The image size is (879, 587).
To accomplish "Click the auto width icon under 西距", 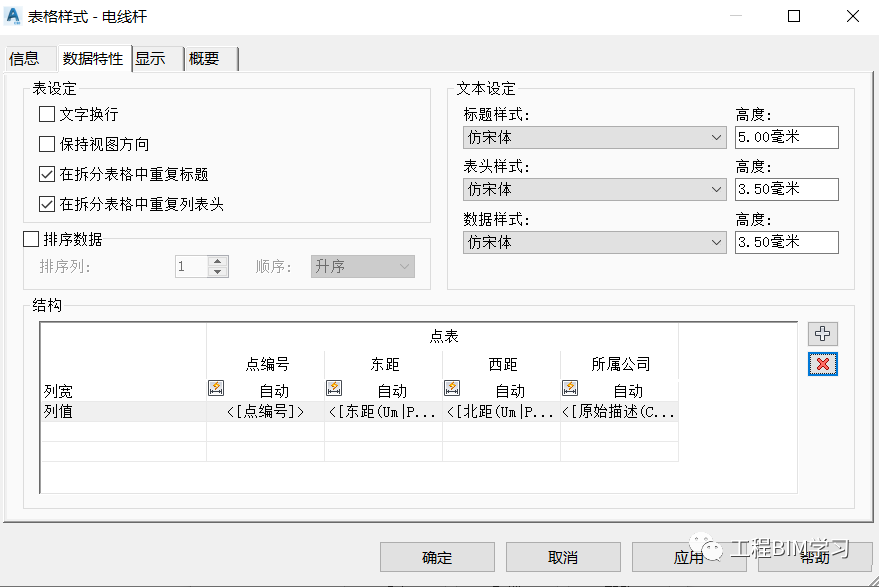I will [x=452, y=388].
